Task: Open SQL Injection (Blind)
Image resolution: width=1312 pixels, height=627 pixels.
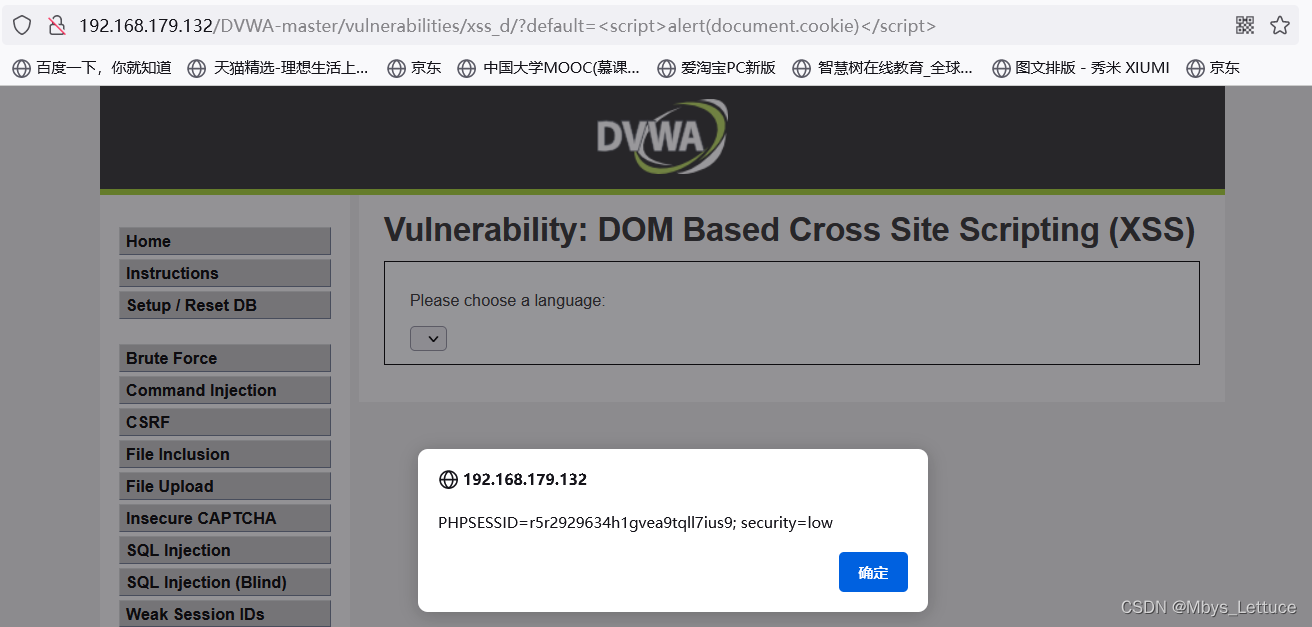Action: click(224, 582)
